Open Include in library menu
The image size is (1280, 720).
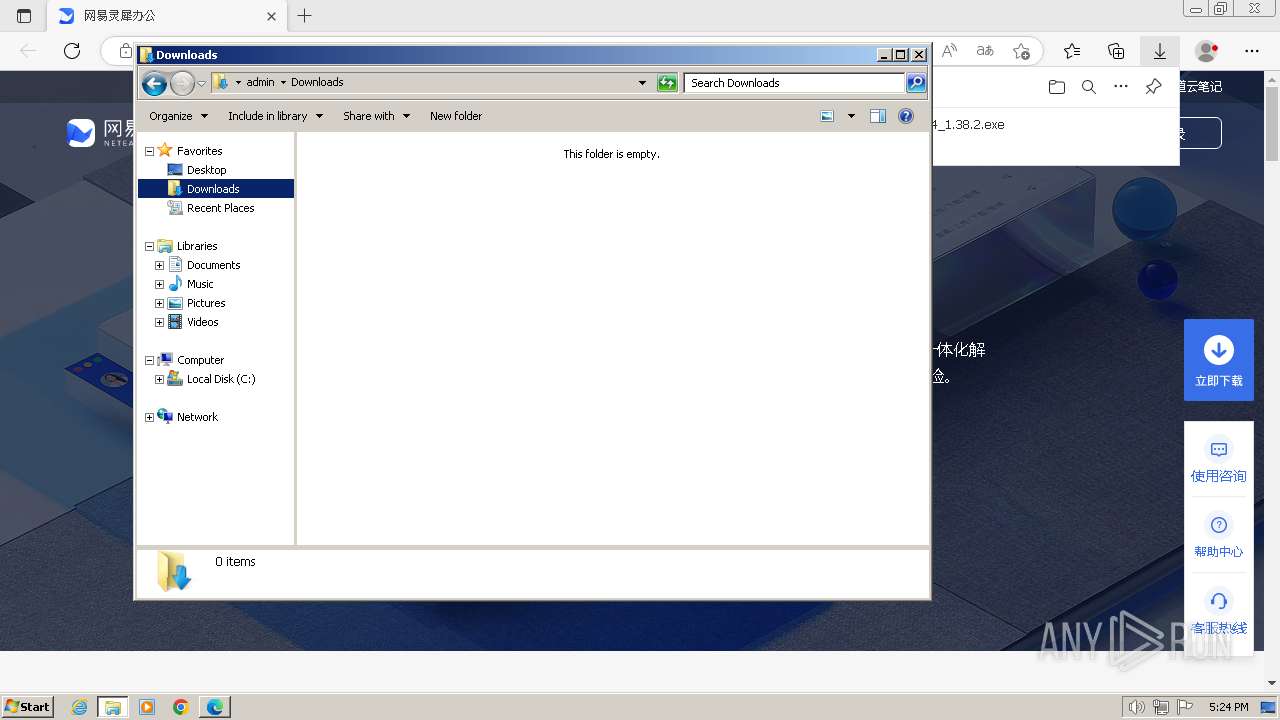[275, 116]
